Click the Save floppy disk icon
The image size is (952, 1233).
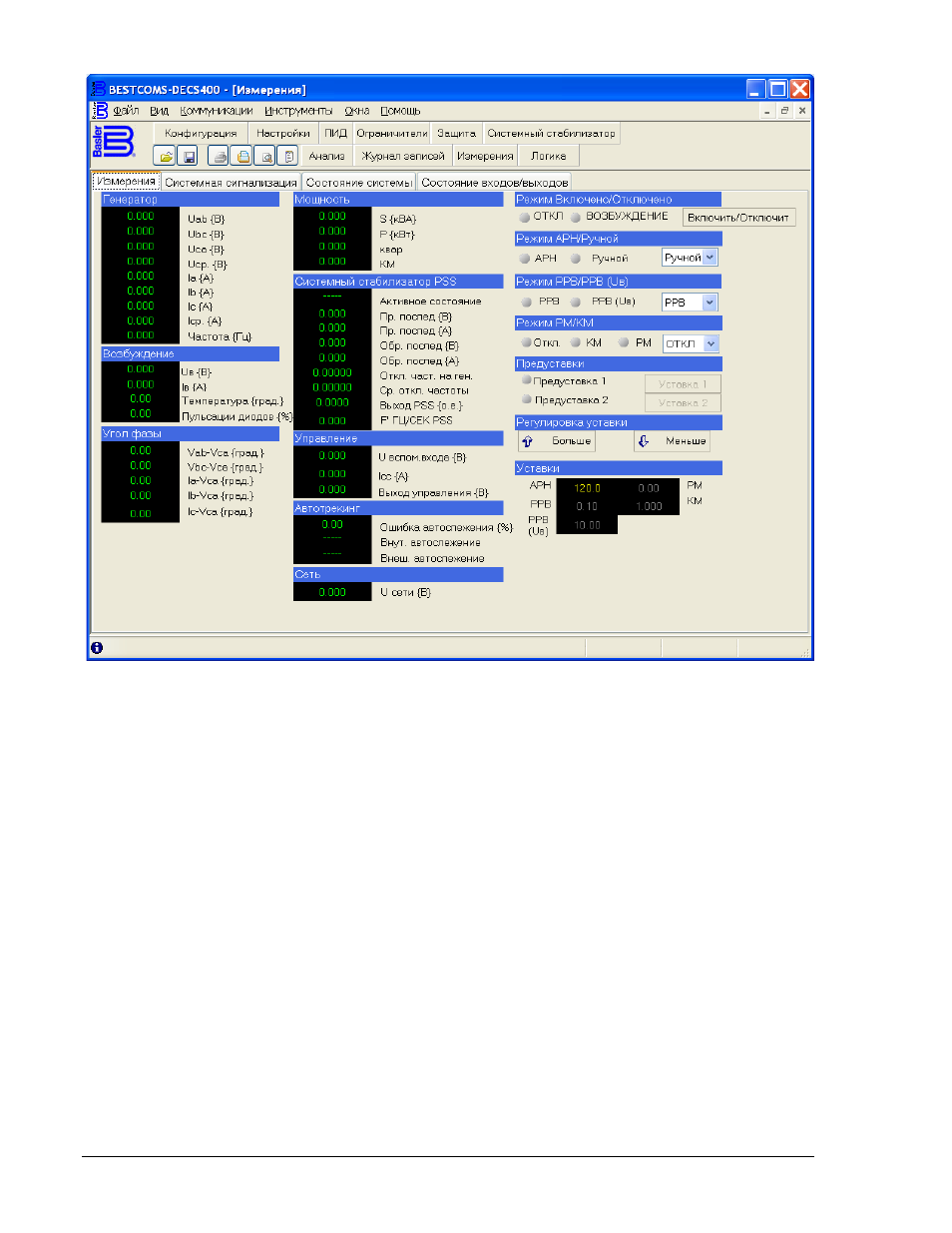(x=189, y=157)
